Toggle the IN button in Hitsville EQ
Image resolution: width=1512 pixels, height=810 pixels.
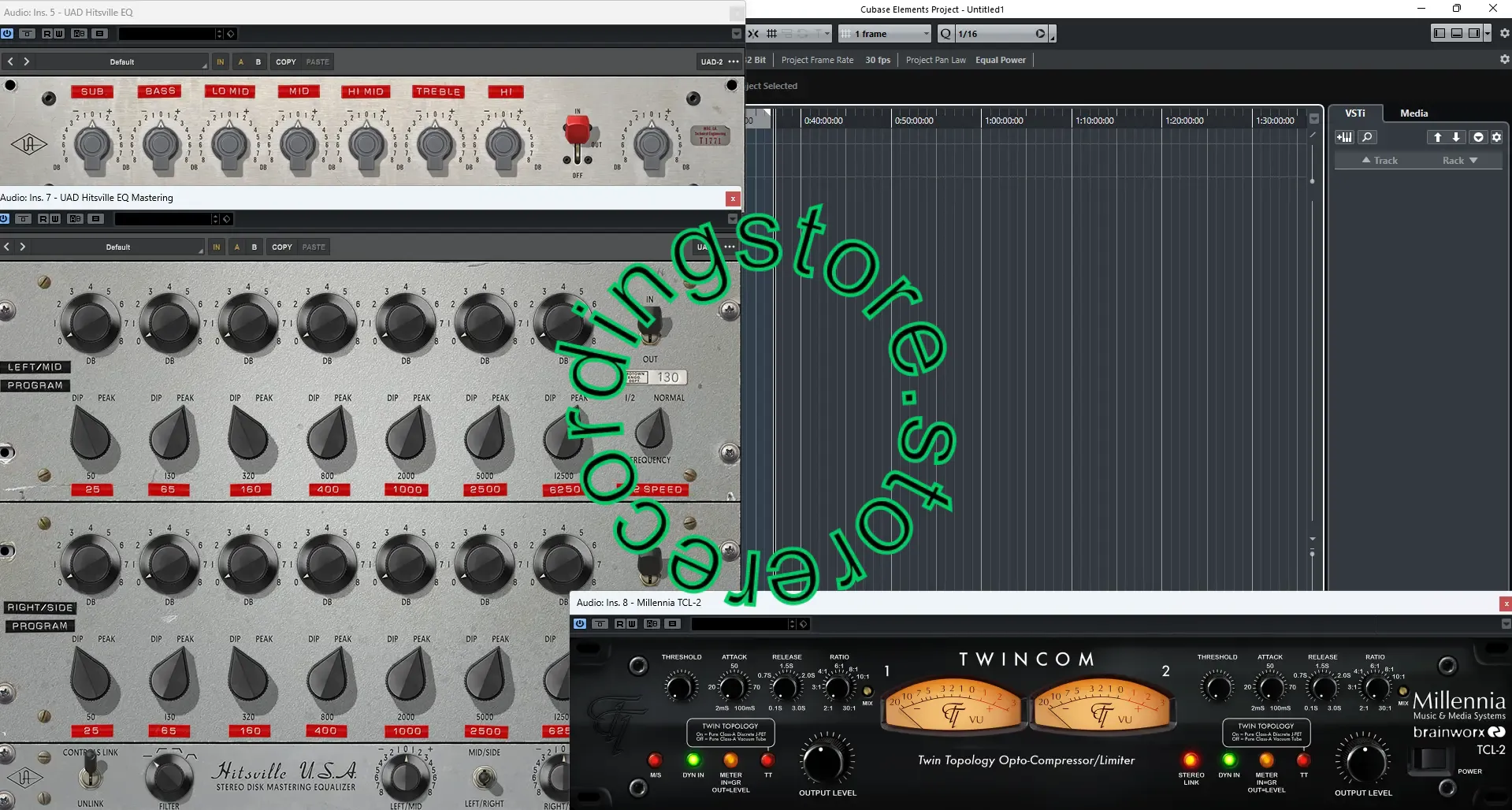pos(221,61)
